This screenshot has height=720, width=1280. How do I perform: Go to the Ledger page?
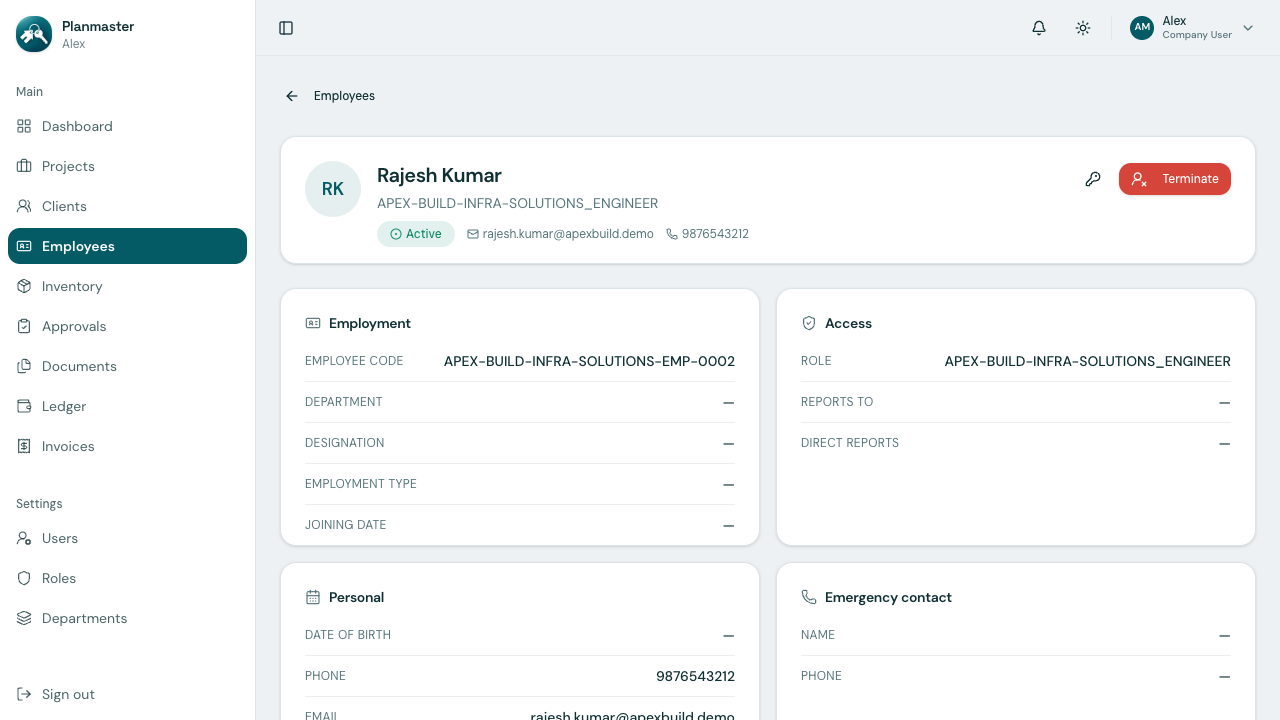tap(127, 406)
